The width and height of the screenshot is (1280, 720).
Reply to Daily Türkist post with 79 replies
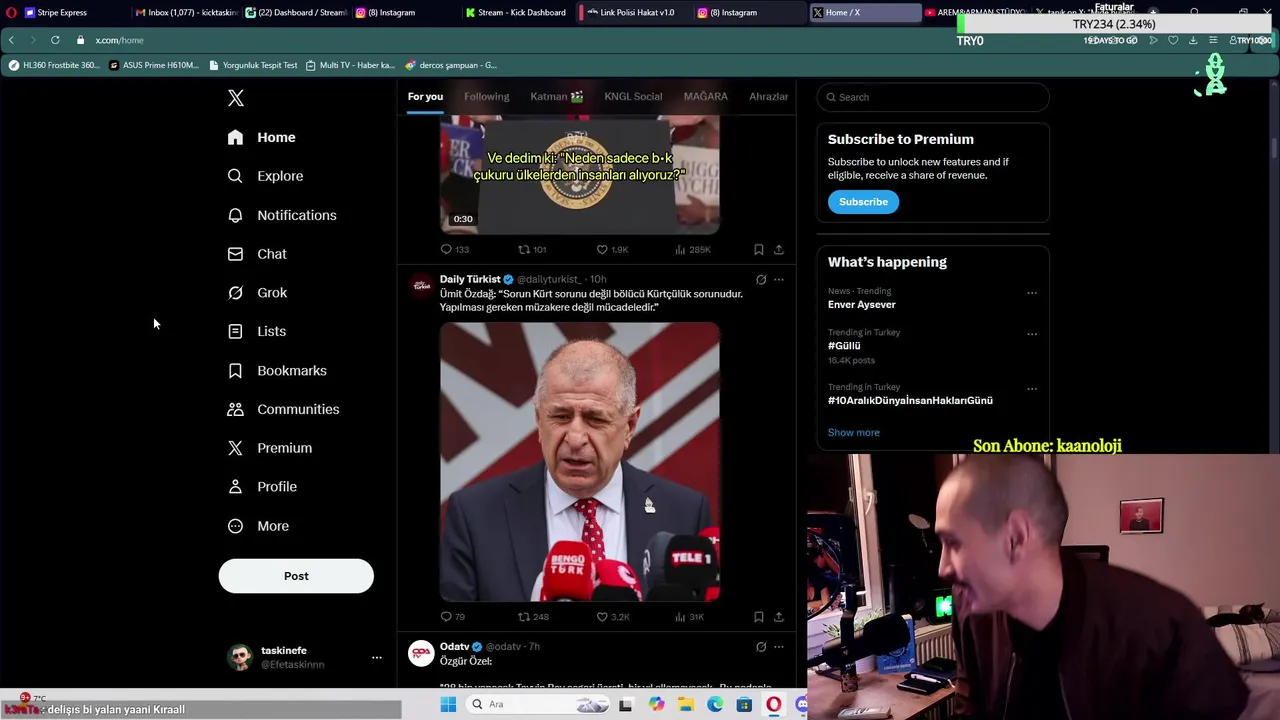coord(453,617)
